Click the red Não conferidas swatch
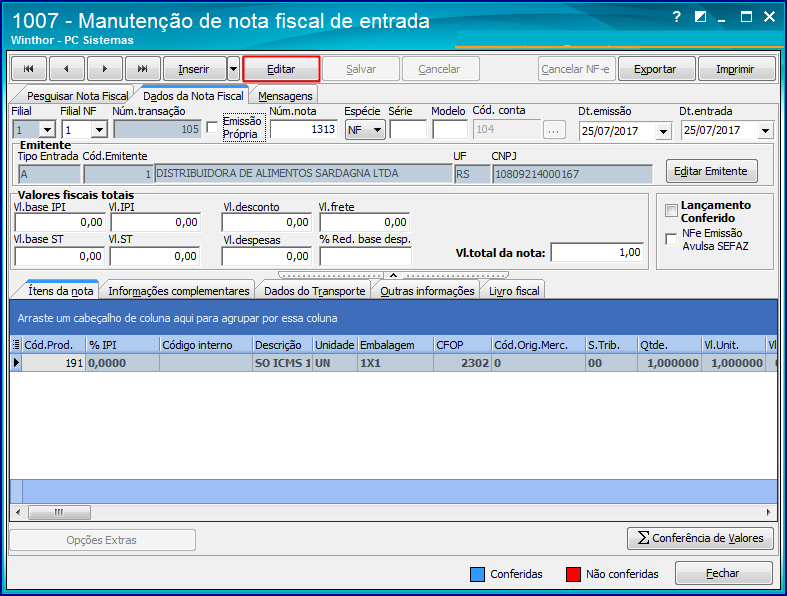The height and width of the screenshot is (596, 787). (x=573, y=574)
